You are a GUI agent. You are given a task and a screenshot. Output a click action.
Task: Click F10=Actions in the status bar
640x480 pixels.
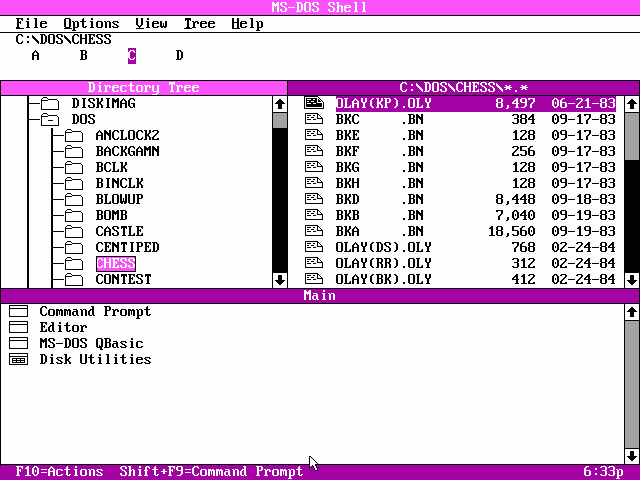coord(60,472)
